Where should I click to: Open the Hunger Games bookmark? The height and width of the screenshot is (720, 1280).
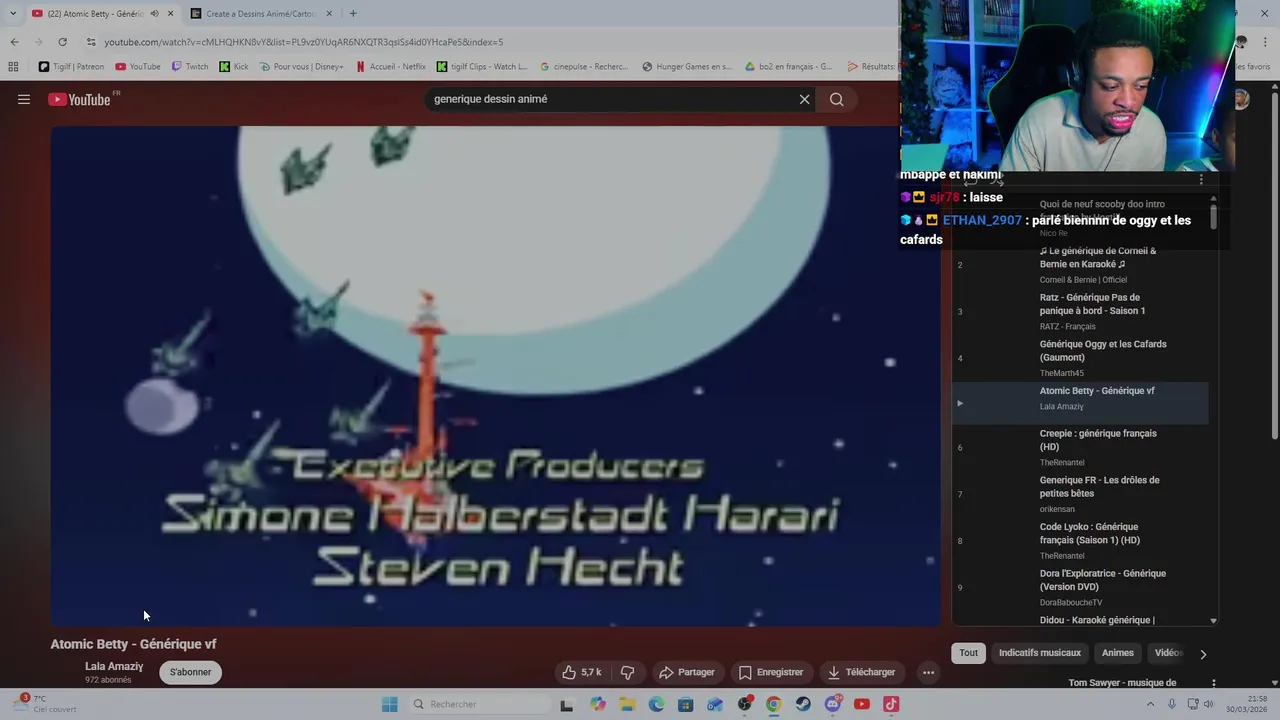point(686,67)
